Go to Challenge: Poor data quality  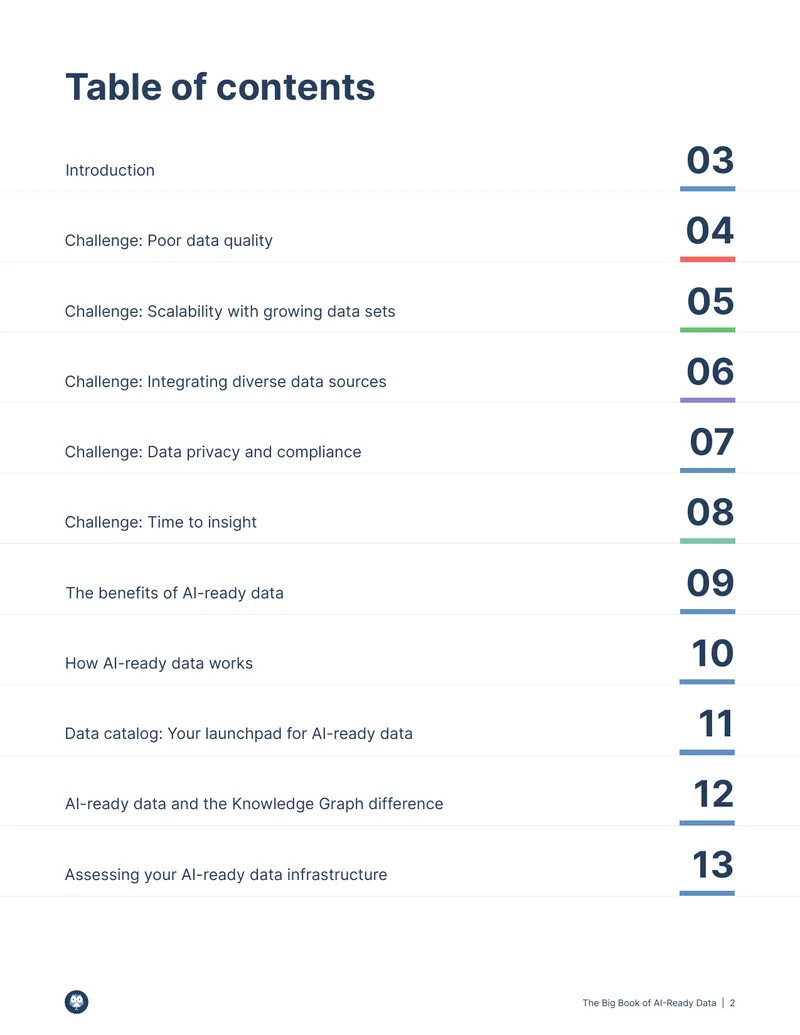click(168, 241)
